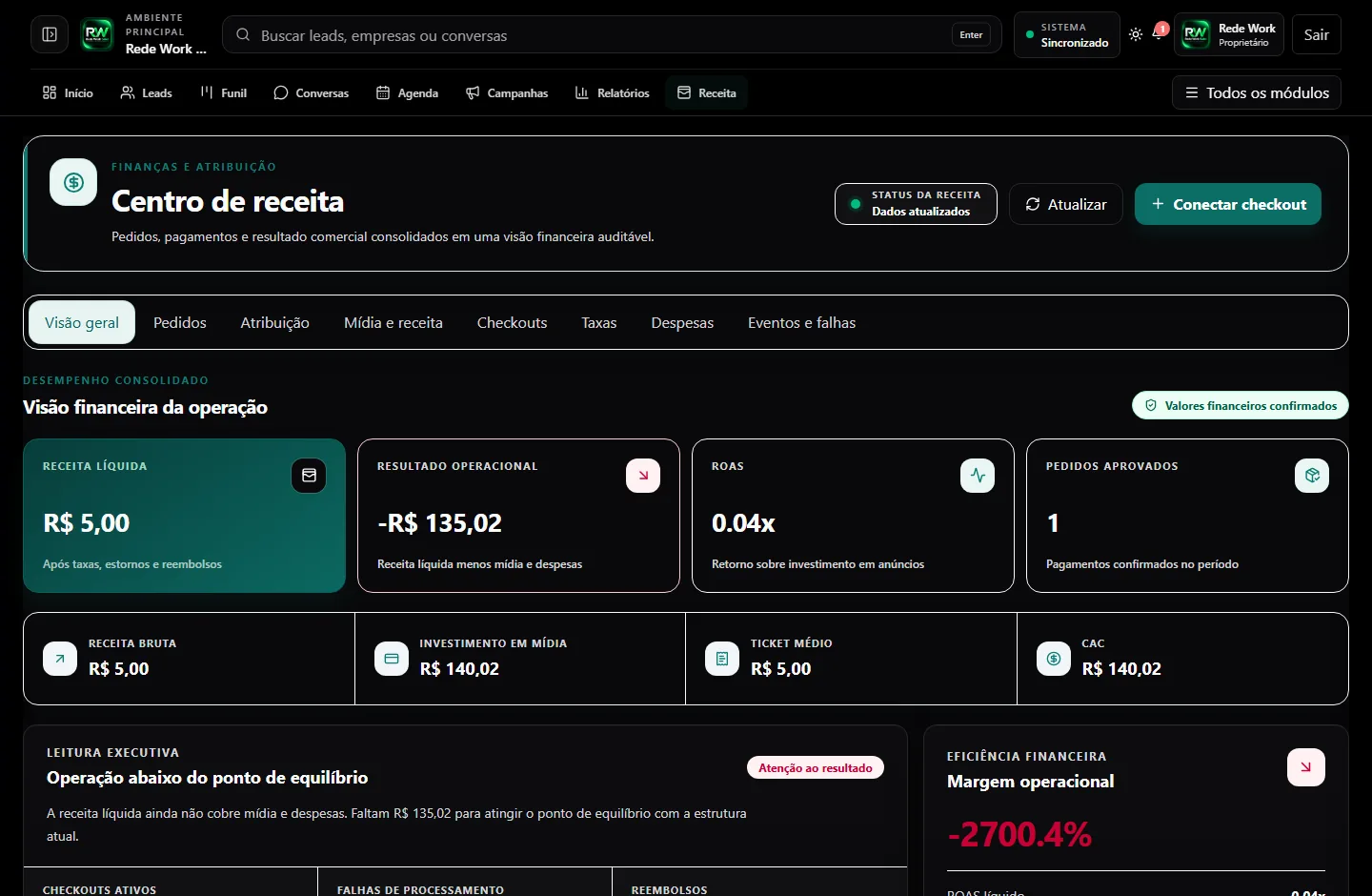Focus the search leads input field
1372x896 pixels.
click(x=612, y=34)
